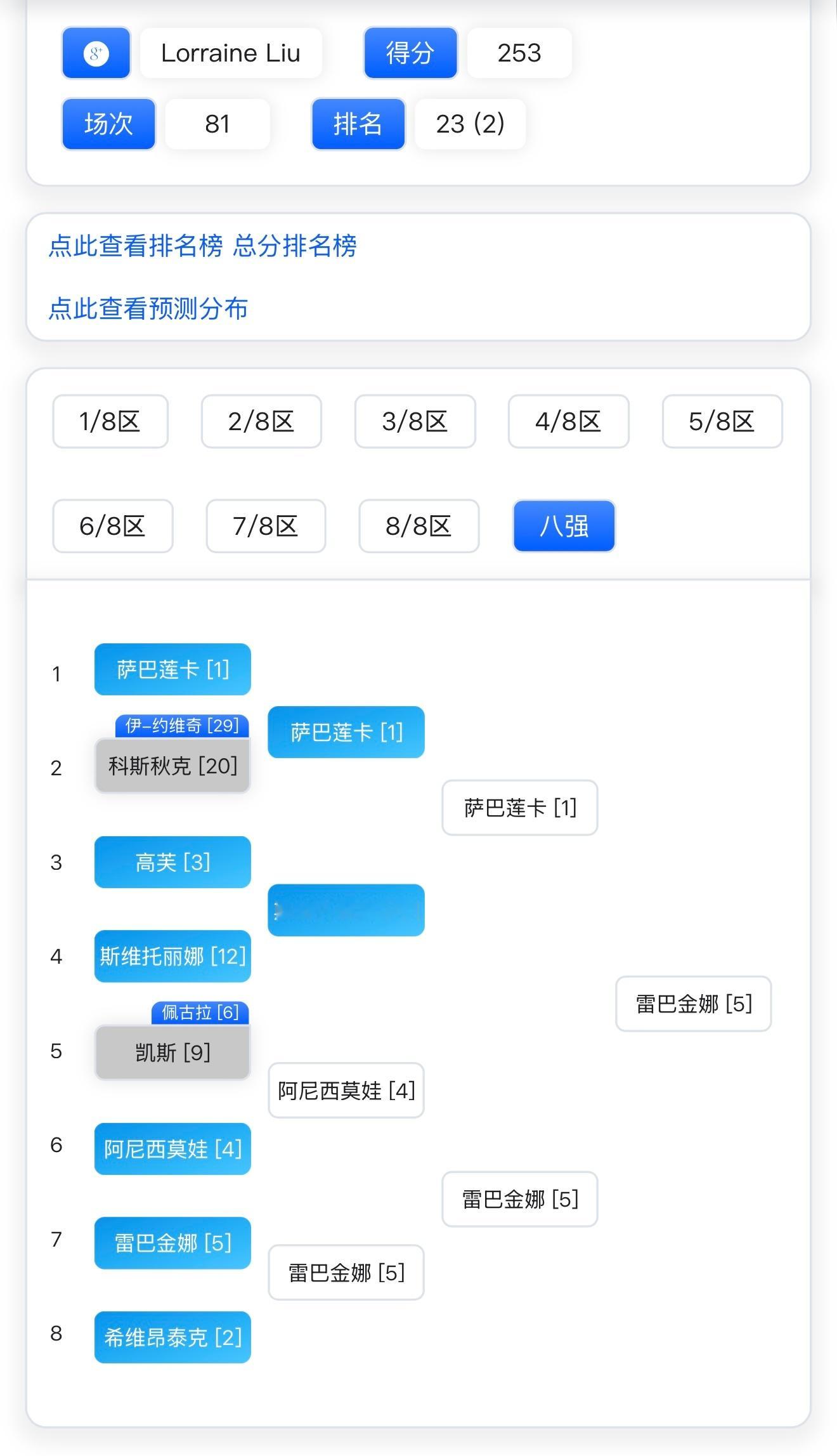Select 希维昂泰克 [2] bracket entry

[172, 1337]
